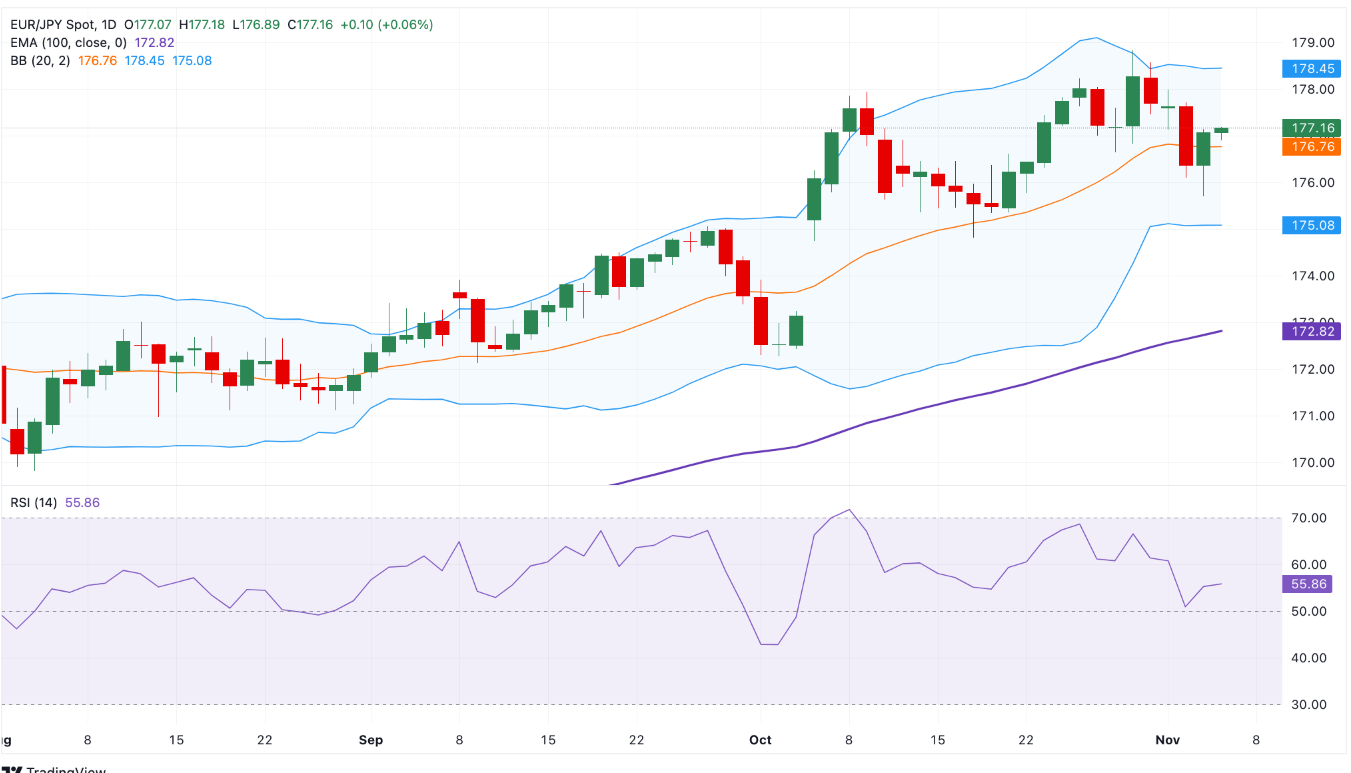The height and width of the screenshot is (773, 1351).
Task: Click the purple 172.82 EMA axis tag
Action: [1313, 331]
